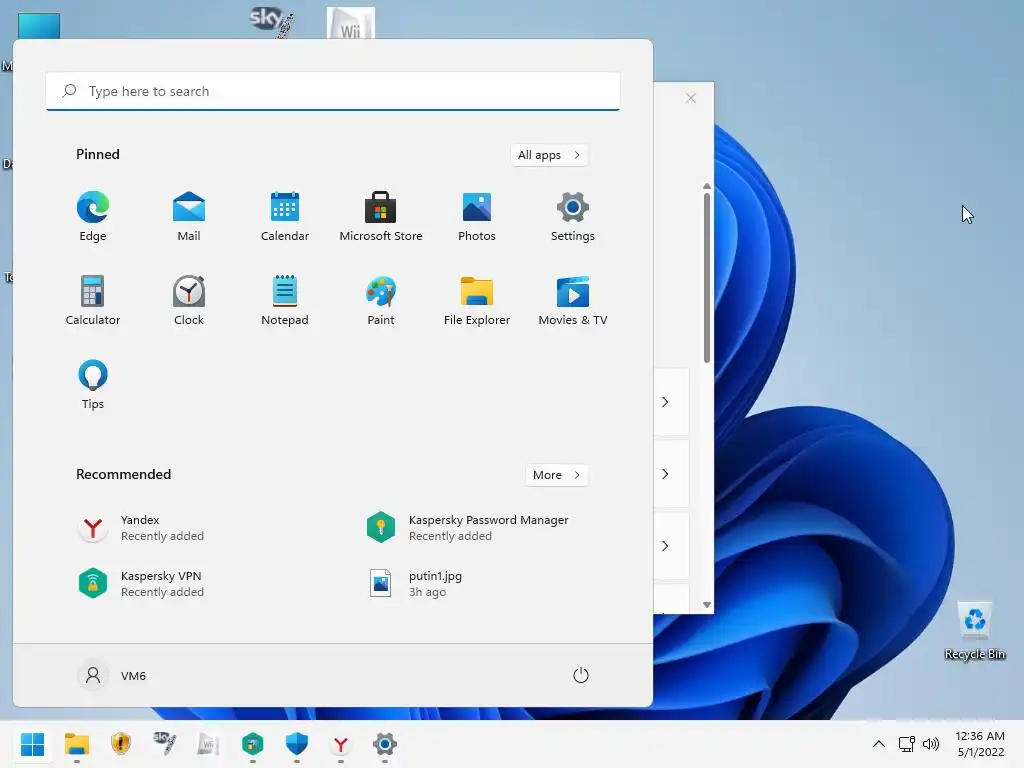1024x768 pixels.
Task: Expand second chevron row in background panel
Action: click(x=665, y=474)
